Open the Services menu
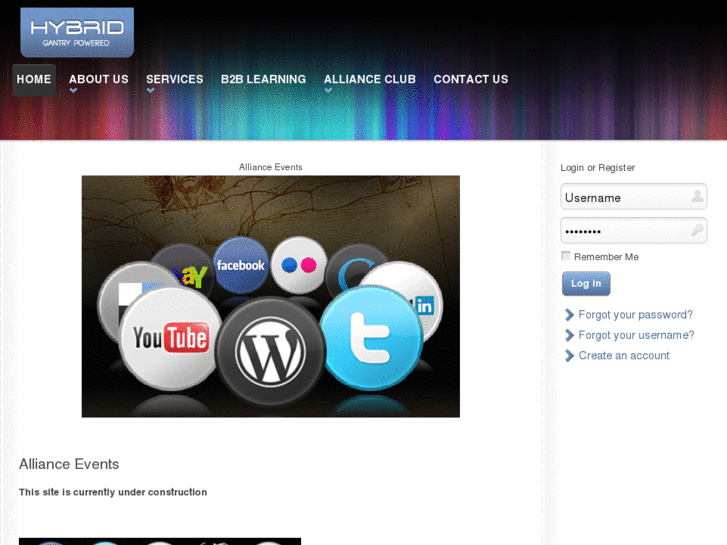Viewport: 727px width, 545px height. click(x=175, y=79)
